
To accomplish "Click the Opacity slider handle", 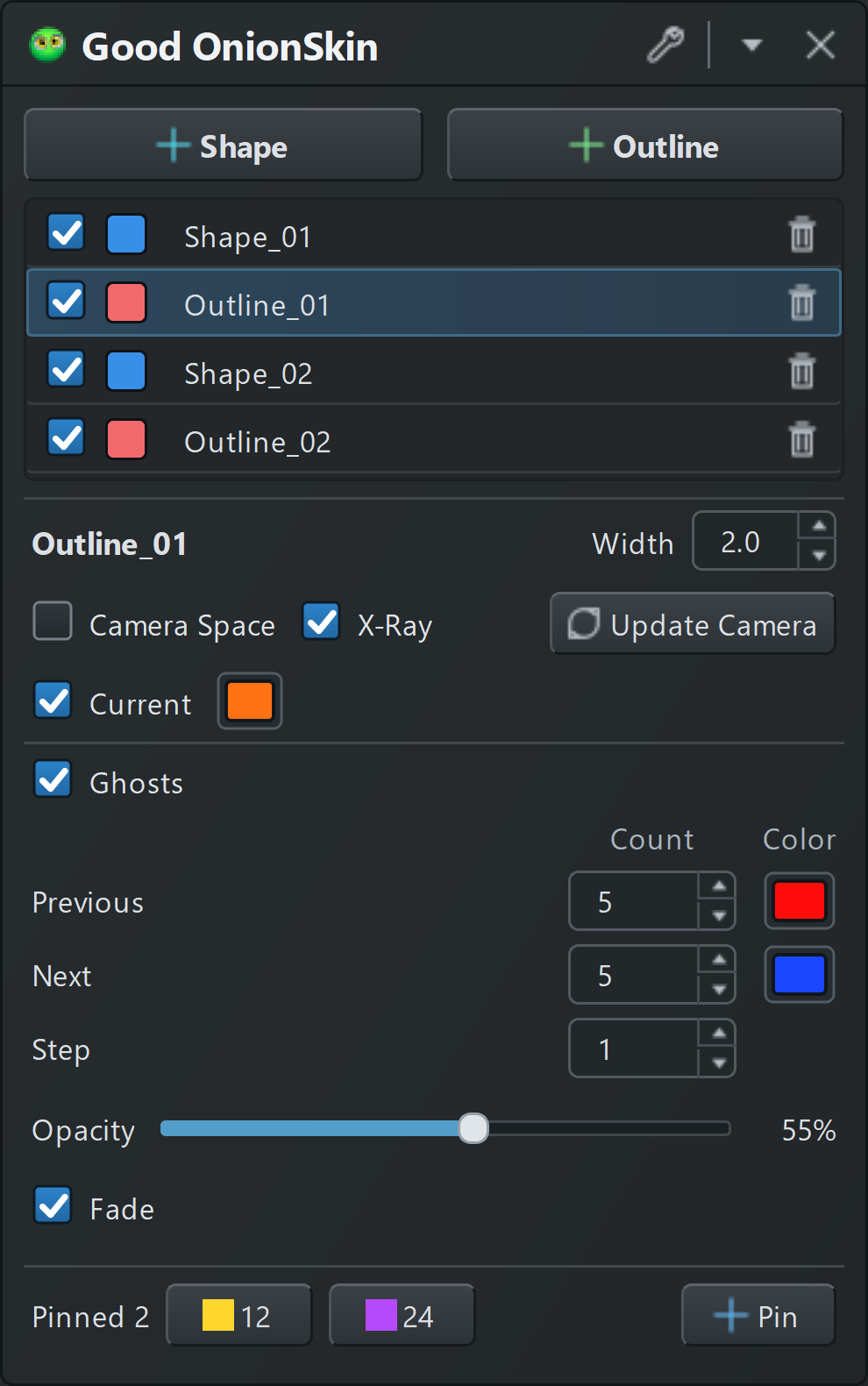I will (473, 1128).
